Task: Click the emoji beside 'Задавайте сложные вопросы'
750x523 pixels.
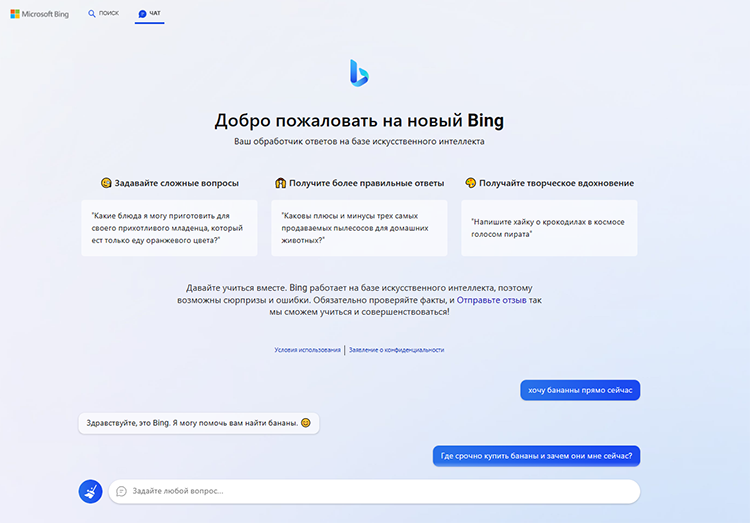Action: click(x=106, y=183)
